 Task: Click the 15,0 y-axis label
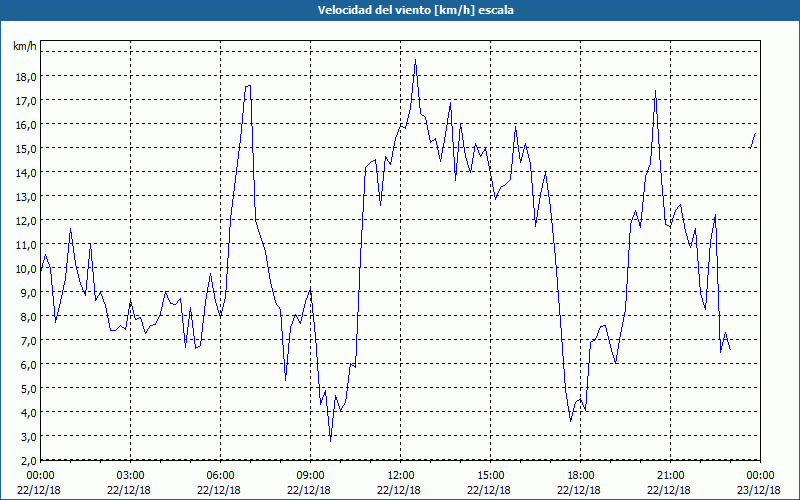pos(26,149)
